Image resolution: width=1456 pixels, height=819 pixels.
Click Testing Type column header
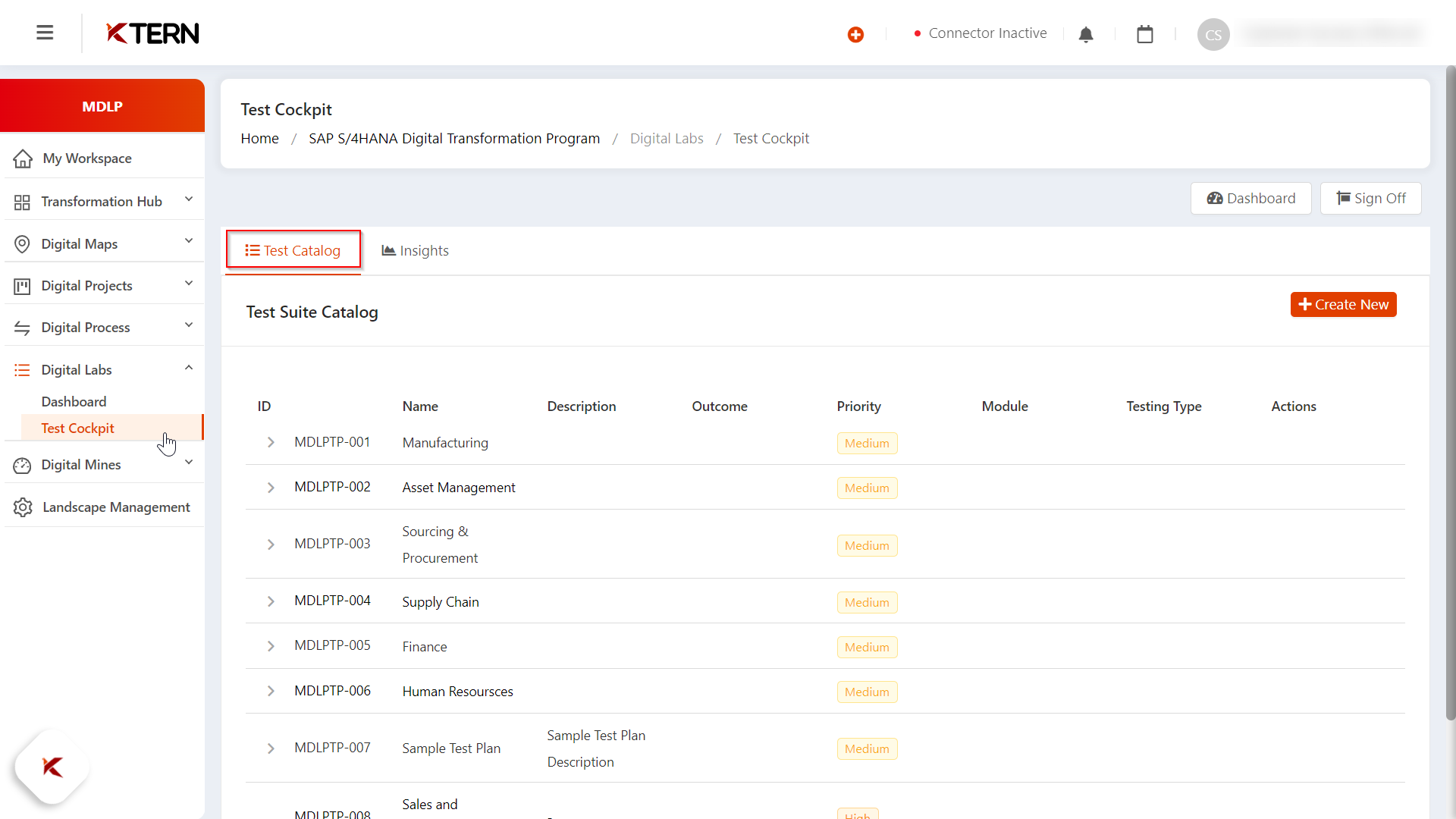tap(1163, 406)
